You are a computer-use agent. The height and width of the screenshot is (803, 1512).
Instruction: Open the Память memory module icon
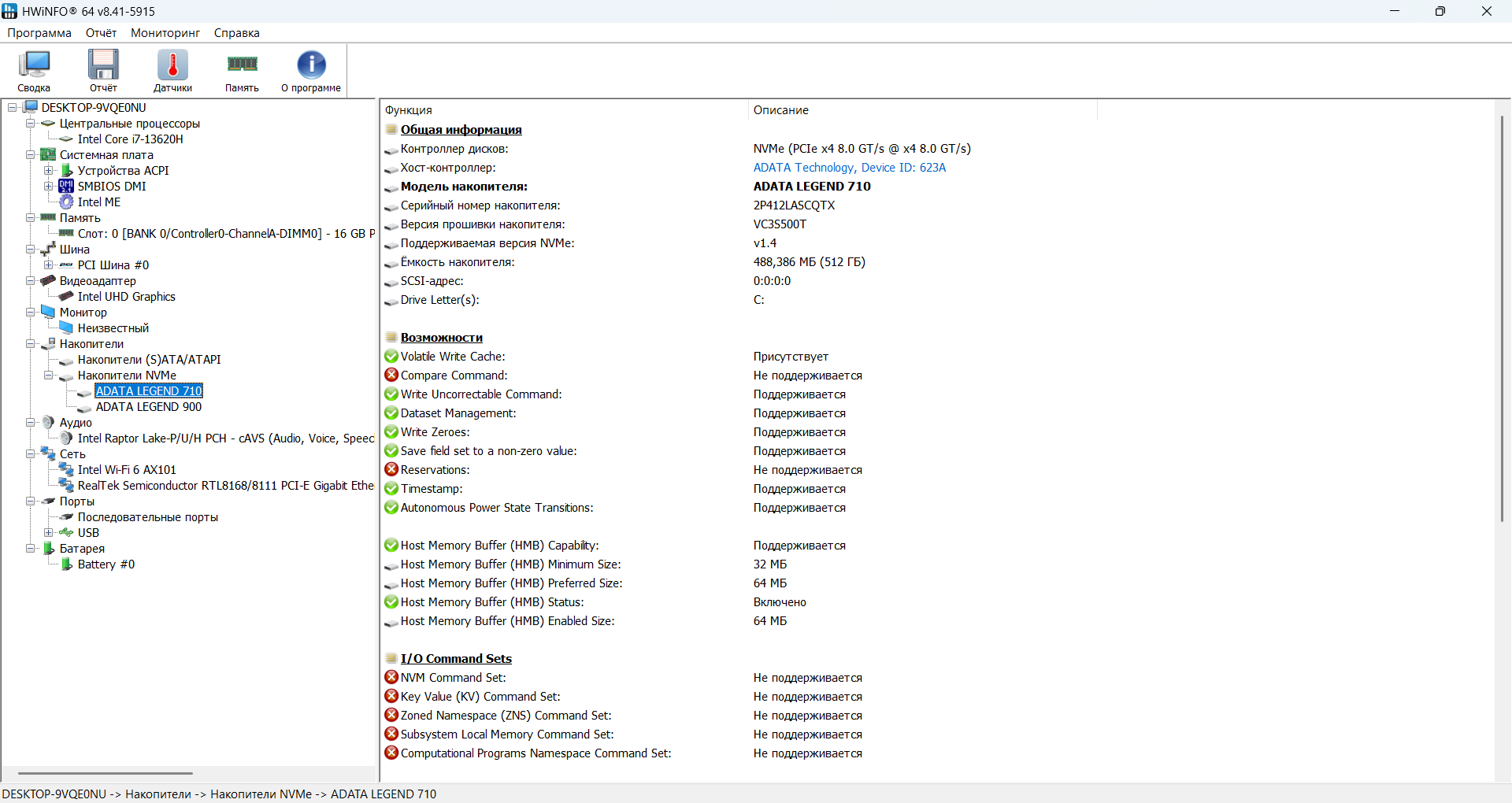tap(242, 65)
